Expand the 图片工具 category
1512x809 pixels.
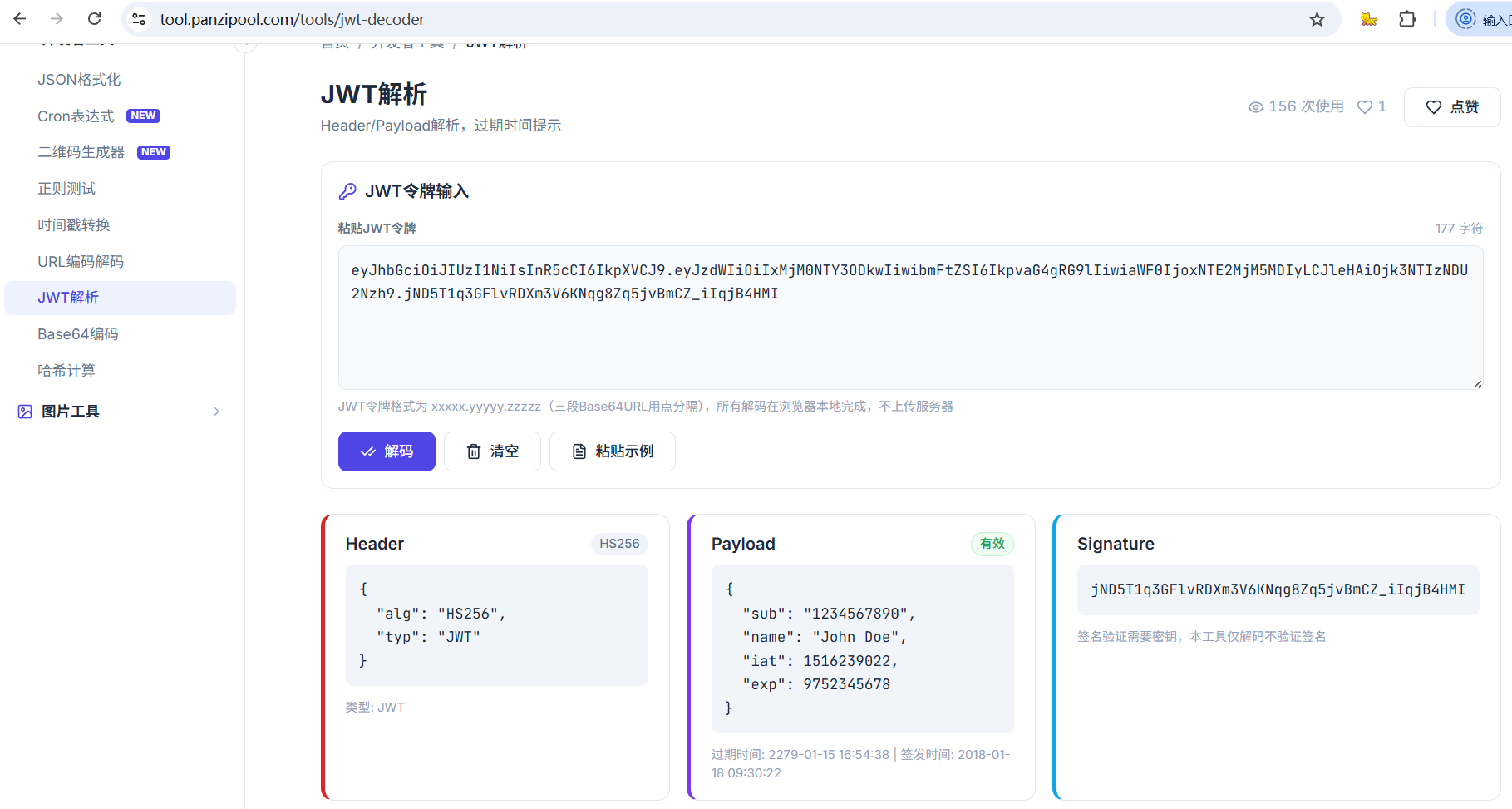point(120,412)
